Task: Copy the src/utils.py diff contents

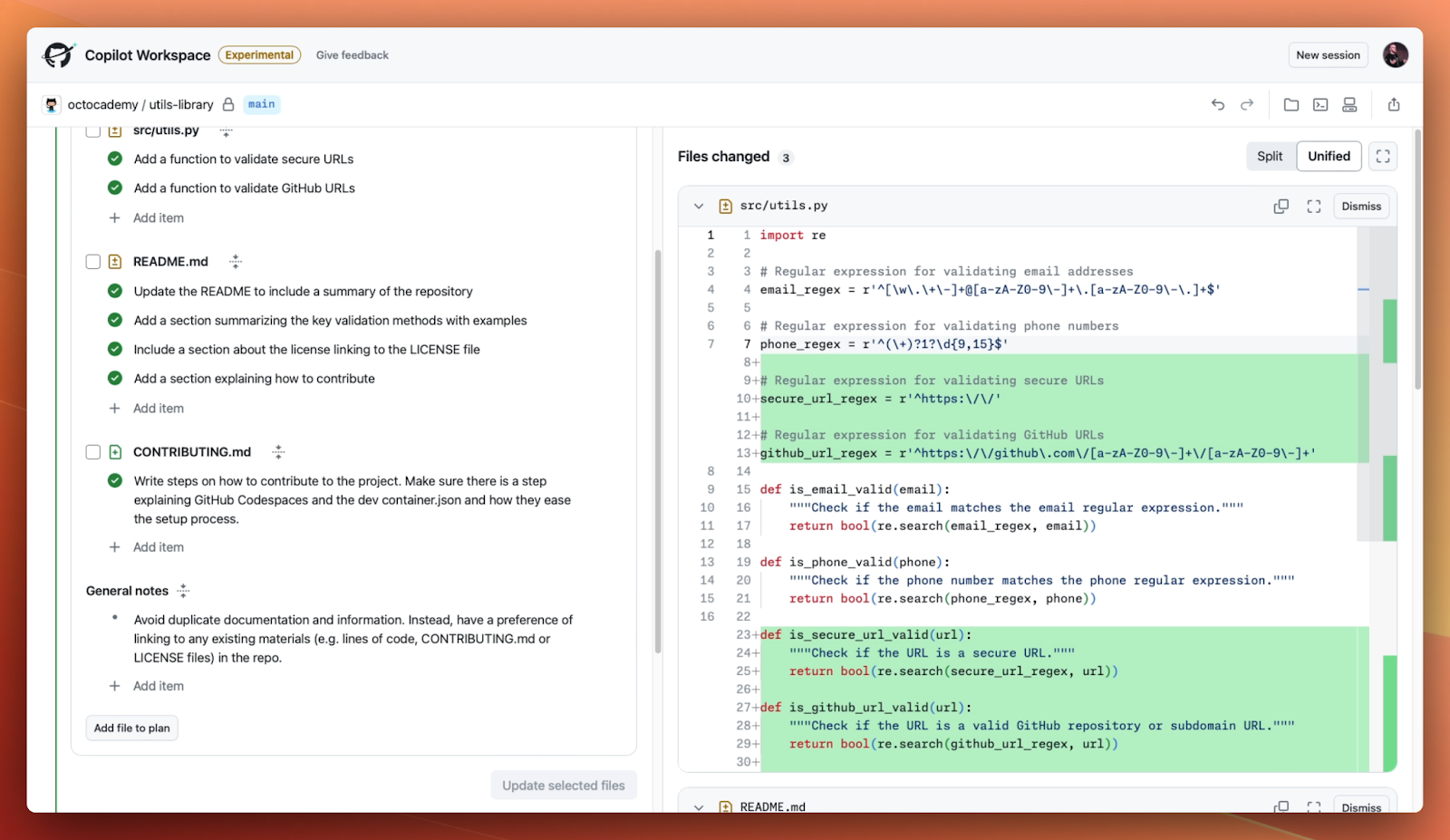Action: click(x=1281, y=206)
